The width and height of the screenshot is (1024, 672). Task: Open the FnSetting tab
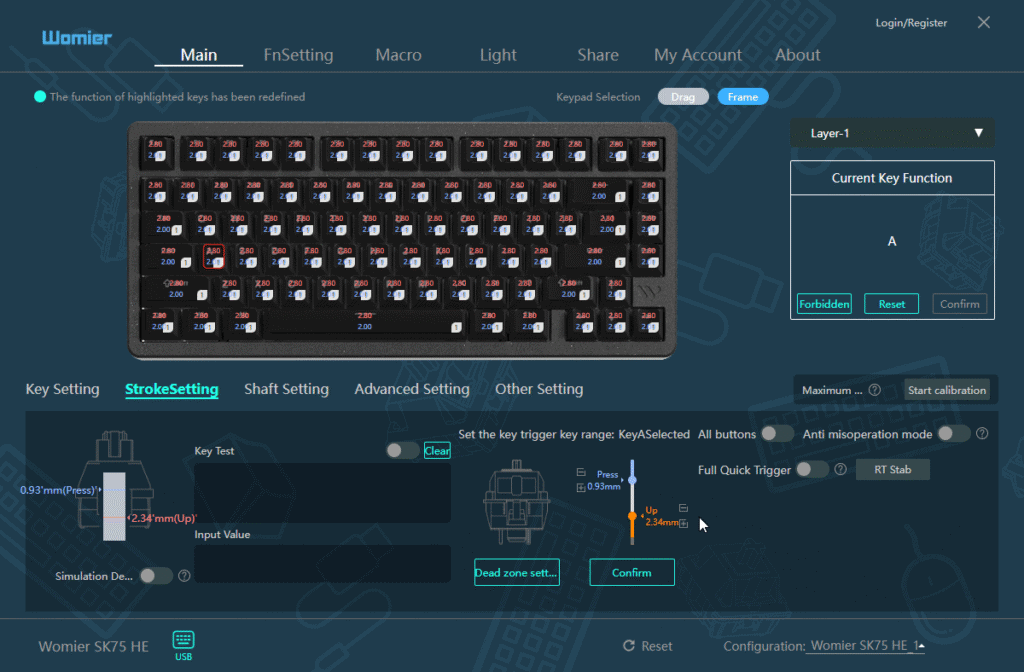[298, 55]
